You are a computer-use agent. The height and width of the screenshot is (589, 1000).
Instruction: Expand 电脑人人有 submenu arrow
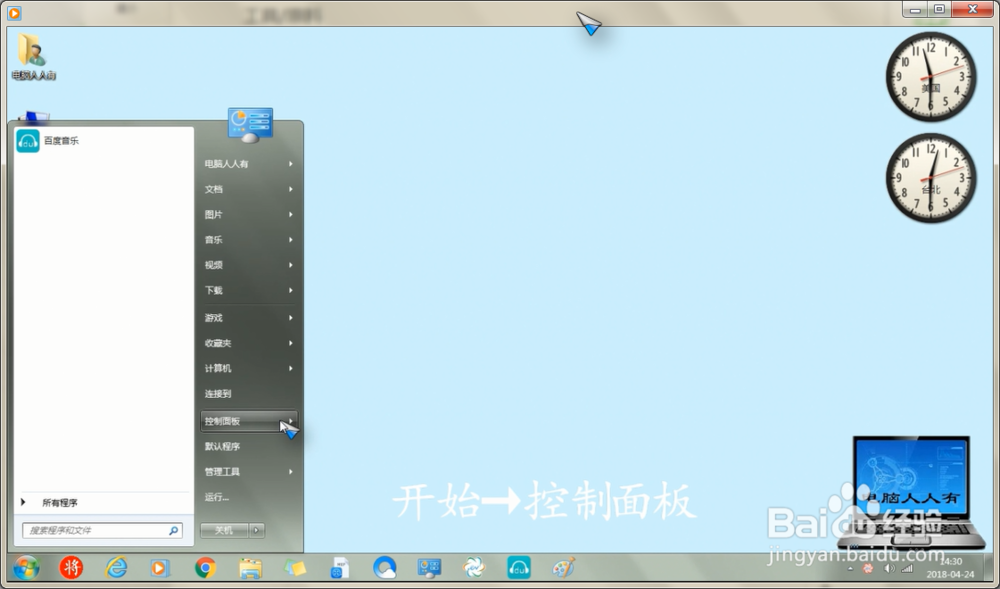click(x=291, y=164)
